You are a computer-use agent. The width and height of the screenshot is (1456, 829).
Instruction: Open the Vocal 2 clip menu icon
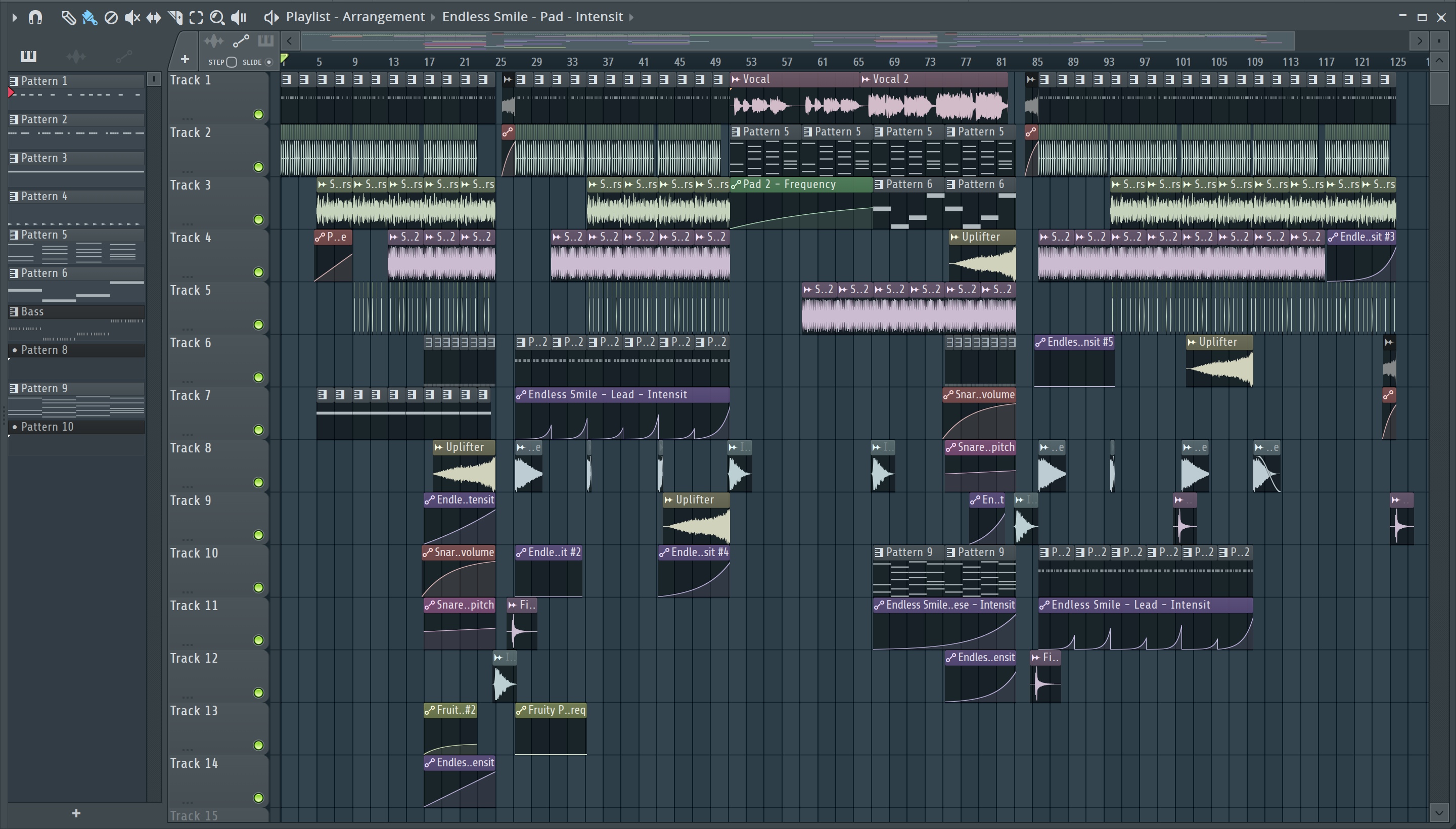click(866, 80)
